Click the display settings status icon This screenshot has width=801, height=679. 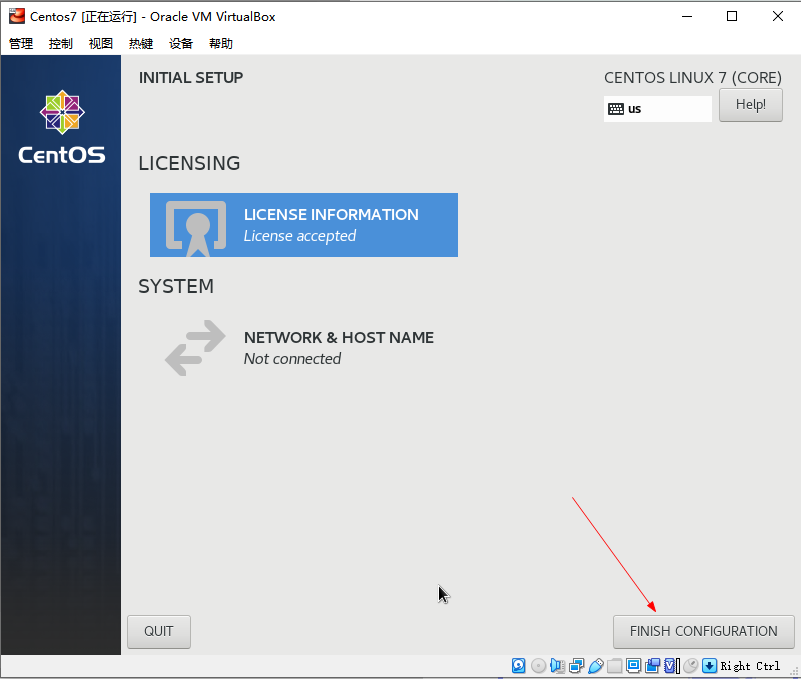point(633,666)
